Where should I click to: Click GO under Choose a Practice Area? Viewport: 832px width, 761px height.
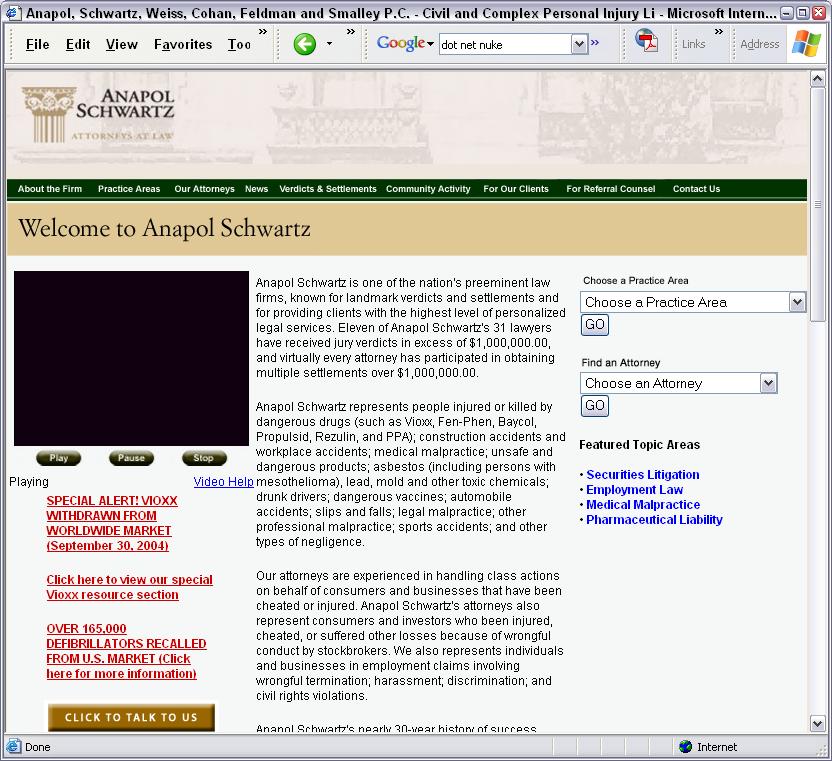[x=595, y=324]
